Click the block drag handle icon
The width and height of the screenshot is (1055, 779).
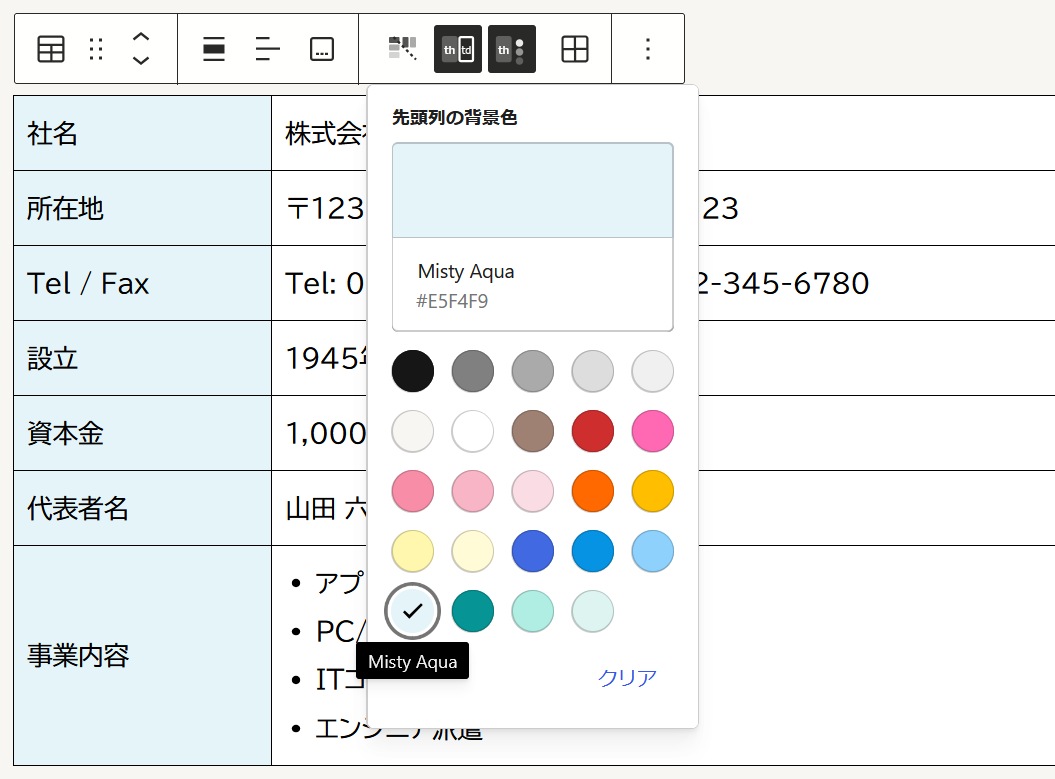pyautogui.click(x=96, y=49)
